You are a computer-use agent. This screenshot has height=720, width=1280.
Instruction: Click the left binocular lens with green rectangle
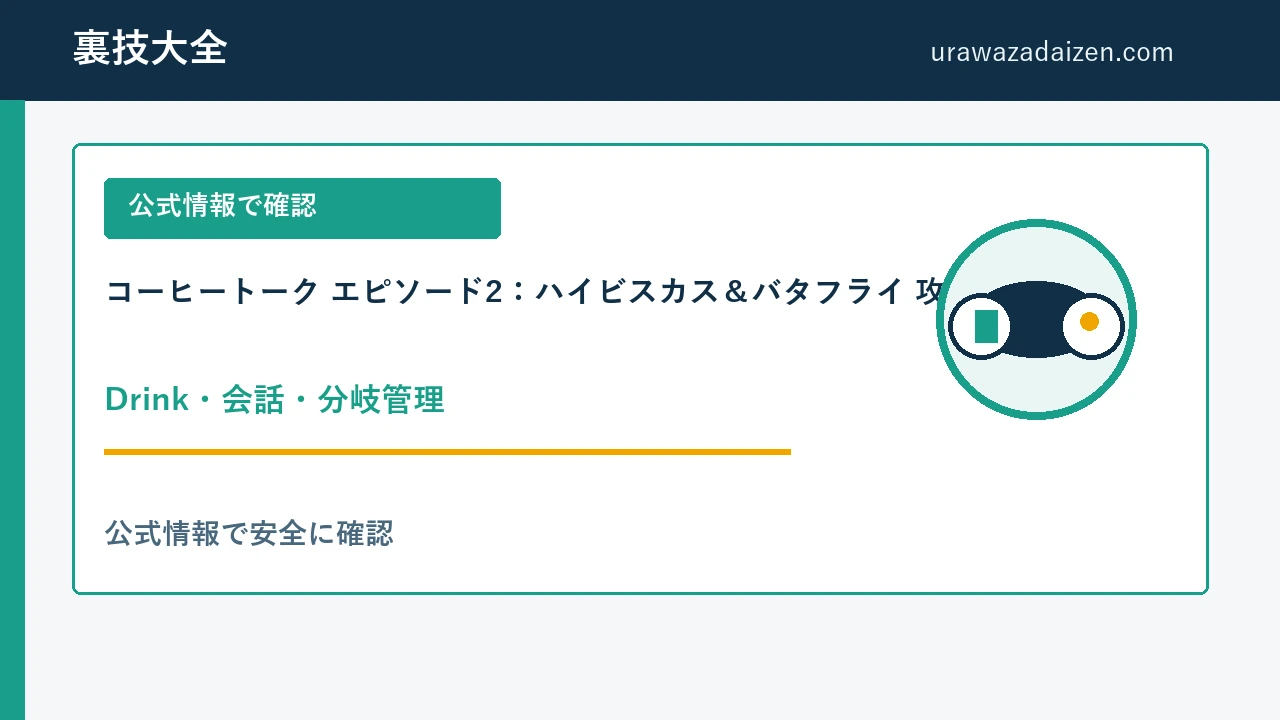point(980,326)
